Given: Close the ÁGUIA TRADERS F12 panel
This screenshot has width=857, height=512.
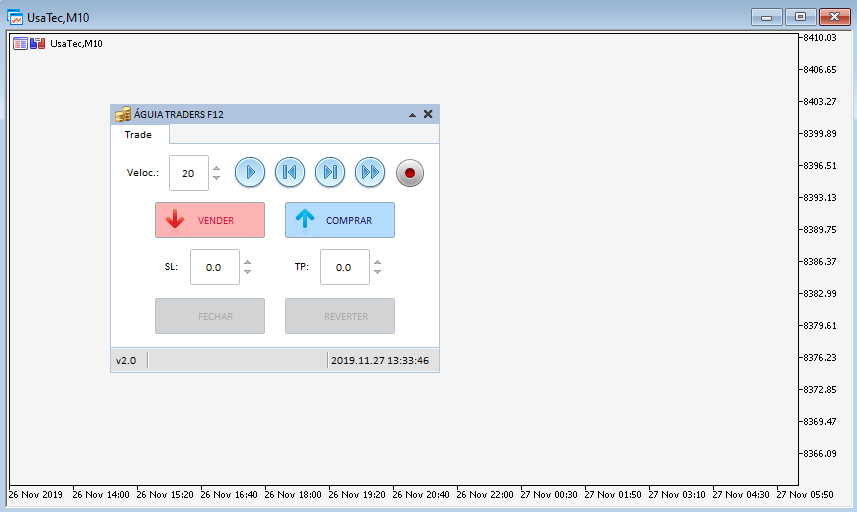Looking at the screenshot, I should (x=428, y=114).
